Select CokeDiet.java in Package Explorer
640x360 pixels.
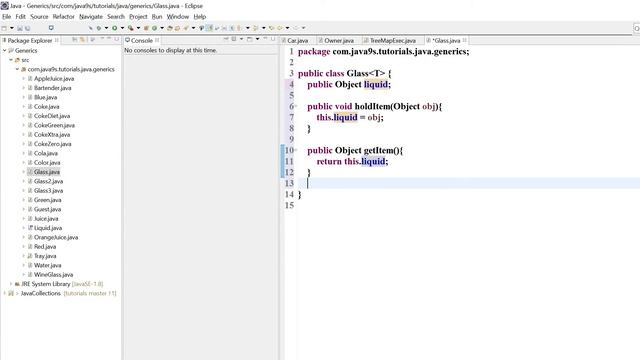pyautogui.click(x=52, y=116)
